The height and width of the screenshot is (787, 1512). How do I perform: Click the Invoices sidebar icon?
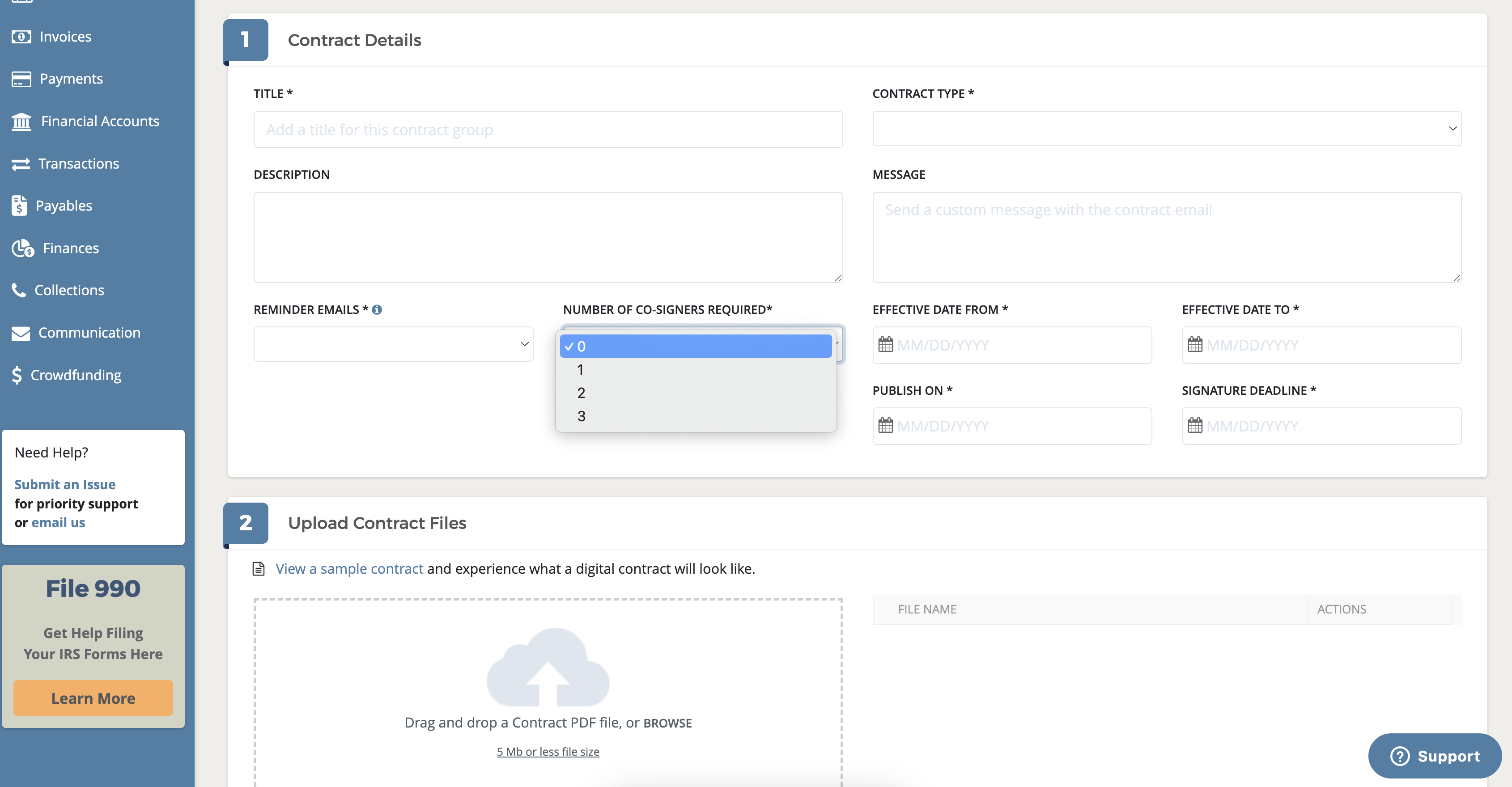click(x=21, y=37)
